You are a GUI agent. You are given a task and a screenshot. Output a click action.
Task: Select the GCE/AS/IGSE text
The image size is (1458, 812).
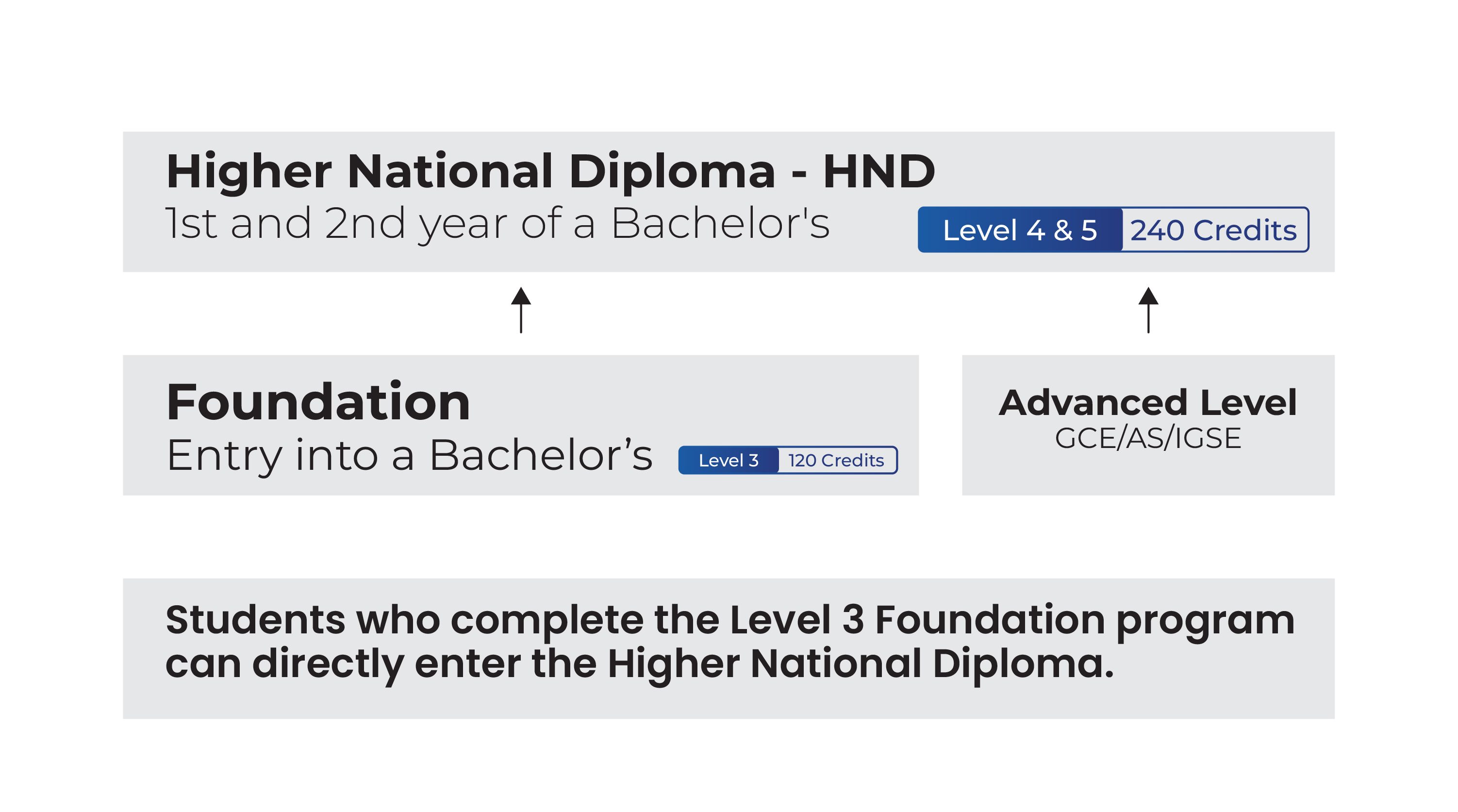pyautogui.click(x=1148, y=438)
